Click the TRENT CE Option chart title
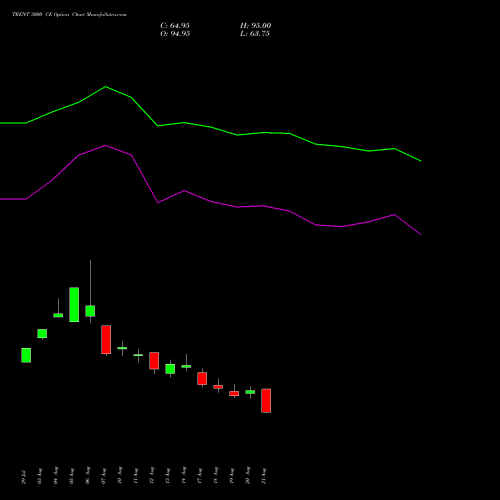Screen dimensions: 500x500 point(69,14)
